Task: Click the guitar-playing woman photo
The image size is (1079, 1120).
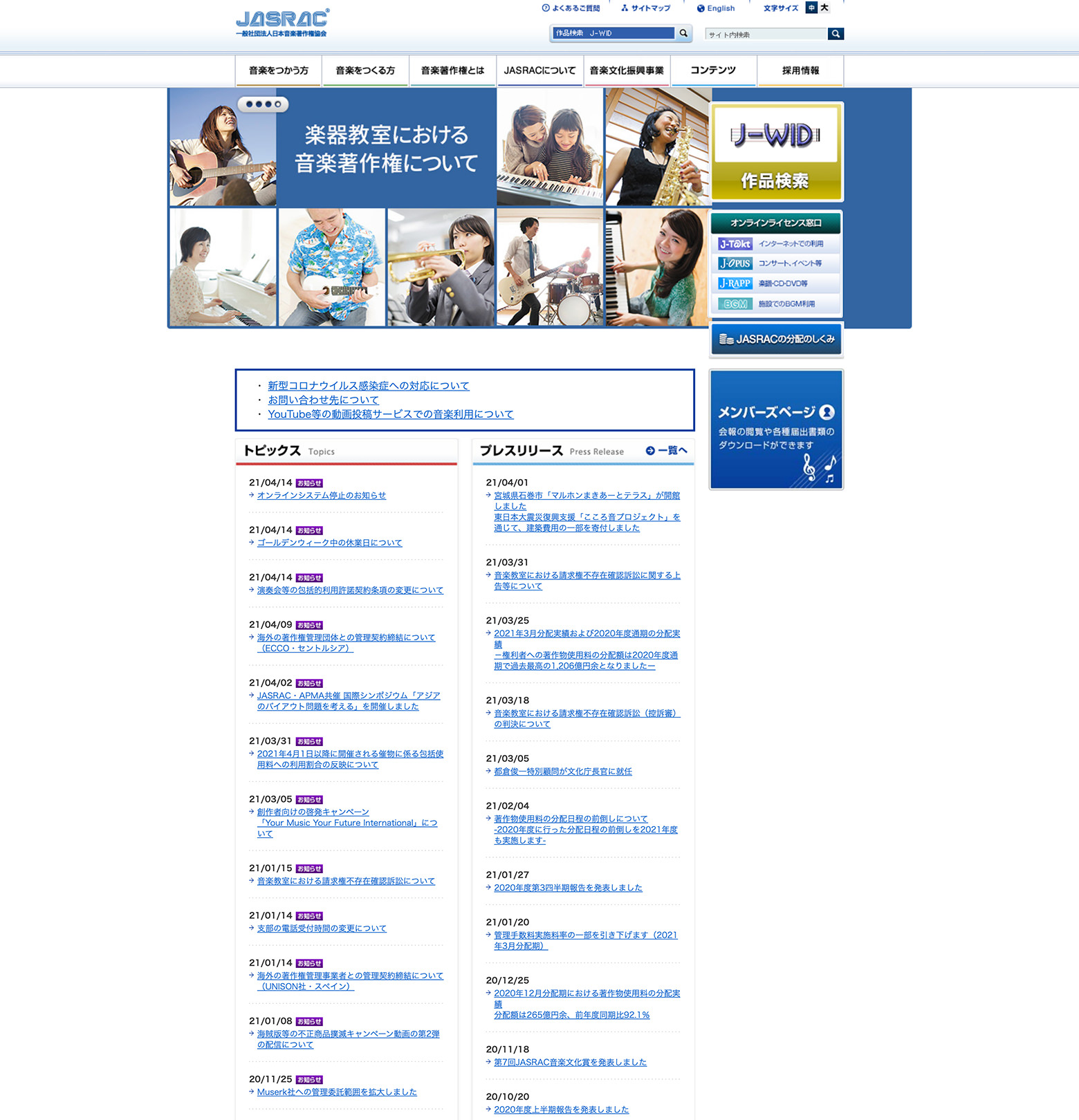Action: [223, 147]
